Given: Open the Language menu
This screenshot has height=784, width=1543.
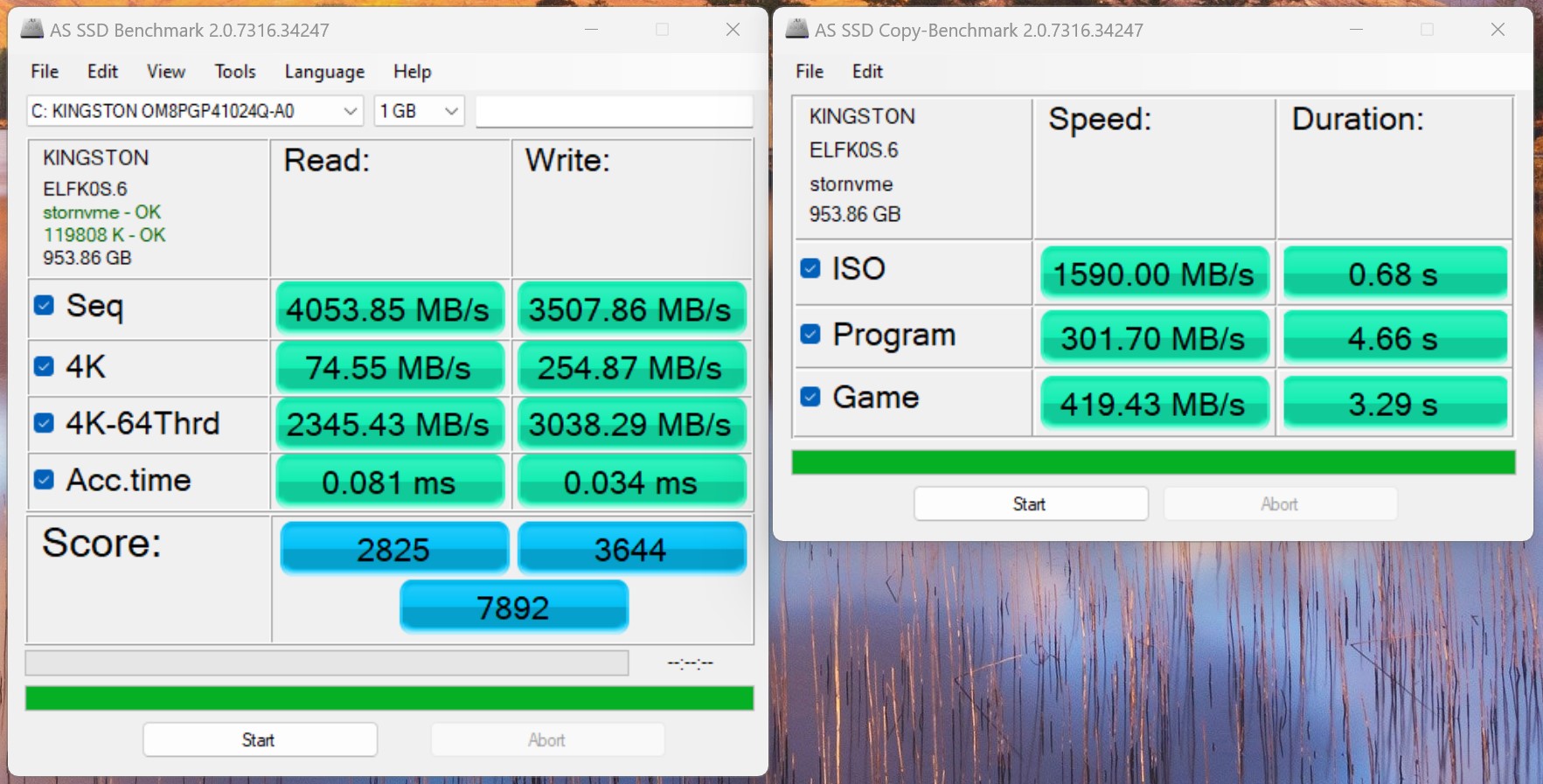Looking at the screenshot, I should tap(324, 72).
